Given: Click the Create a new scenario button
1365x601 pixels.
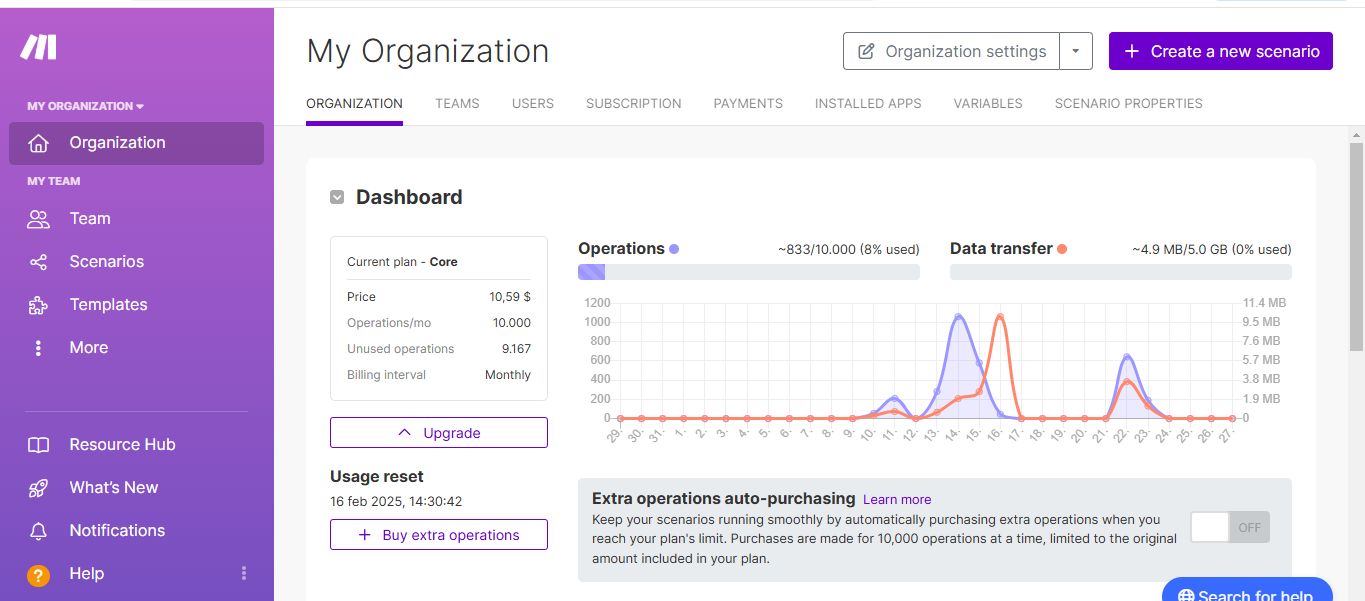Looking at the screenshot, I should click(1220, 50).
